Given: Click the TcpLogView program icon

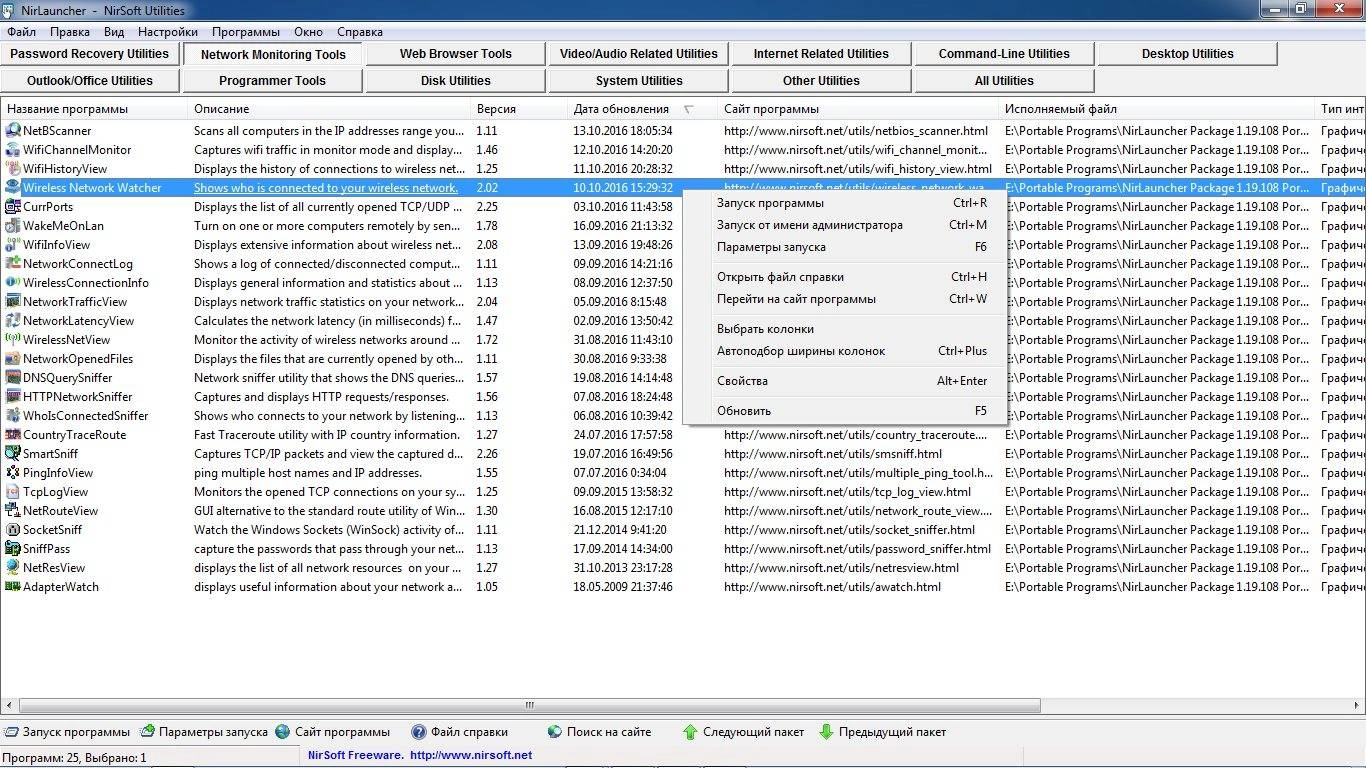Looking at the screenshot, I should (x=13, y=491).
